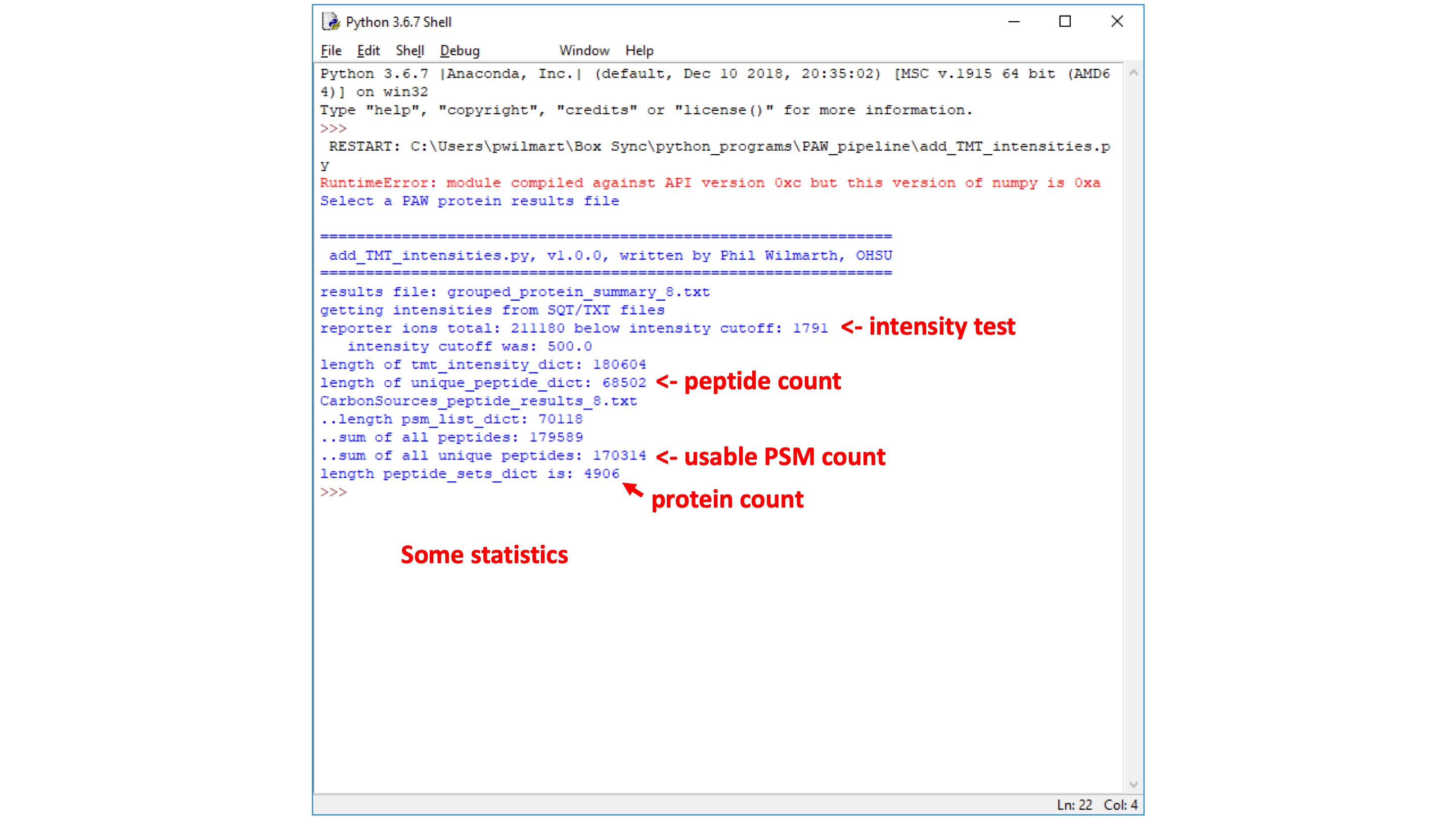The width and height of the screenshot is (1456, 819).
Task: Click the 'results file: grouped_protein_summary_8.txt' line
Action: pyautogui.click(x=515, y=292)
